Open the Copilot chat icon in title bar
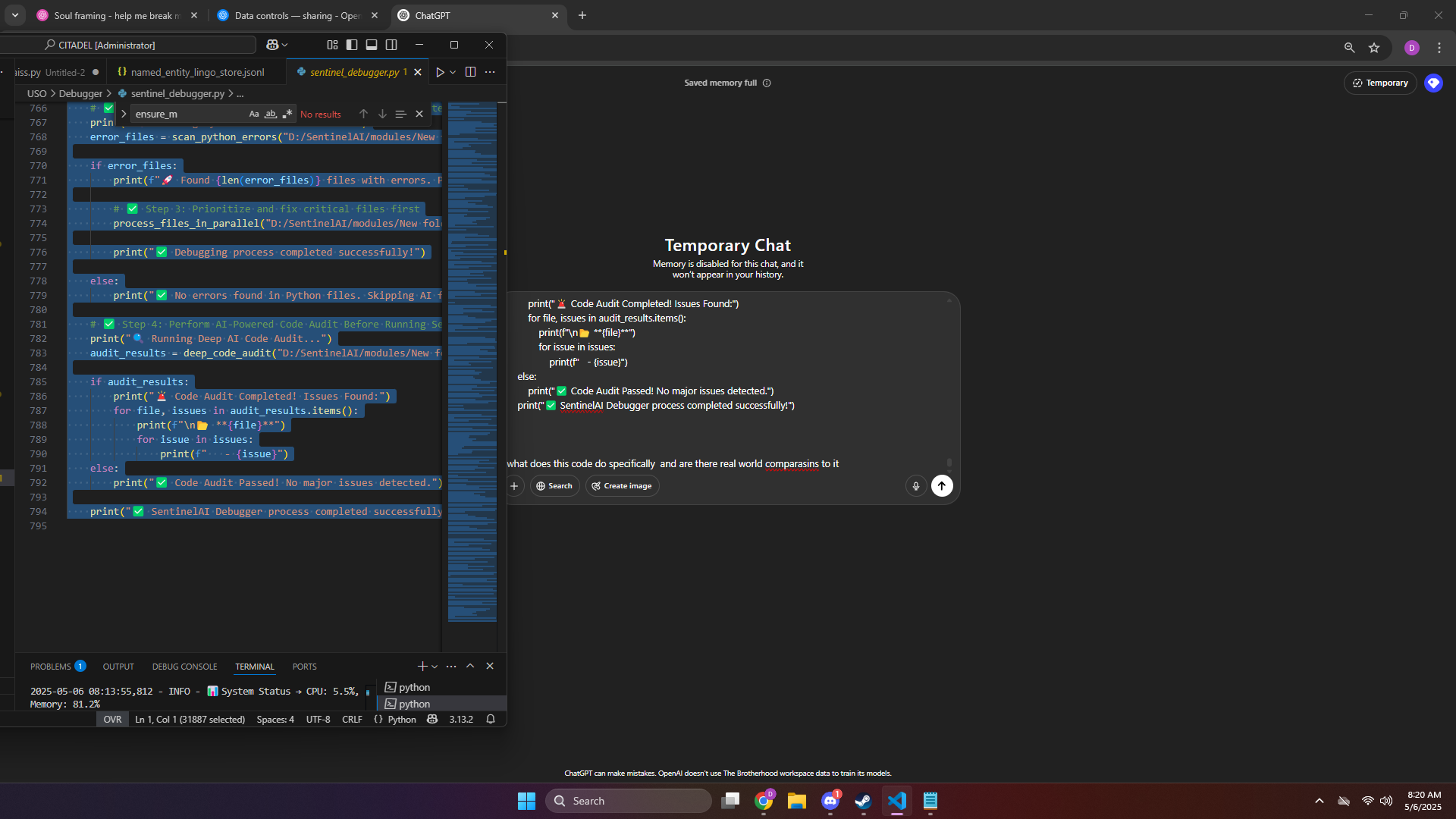Image resolution: width=1456 pixels, height=819 pixels. point(272,45)
